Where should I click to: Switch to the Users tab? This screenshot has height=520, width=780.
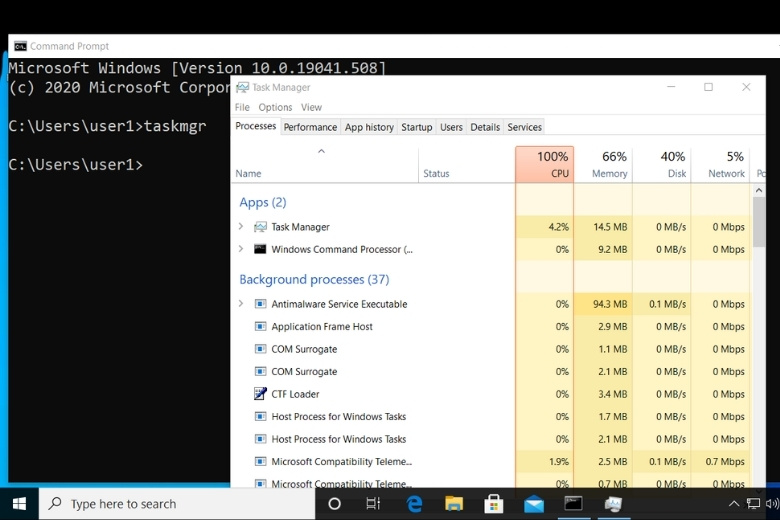pyautogui.click(x=451, y=127)
